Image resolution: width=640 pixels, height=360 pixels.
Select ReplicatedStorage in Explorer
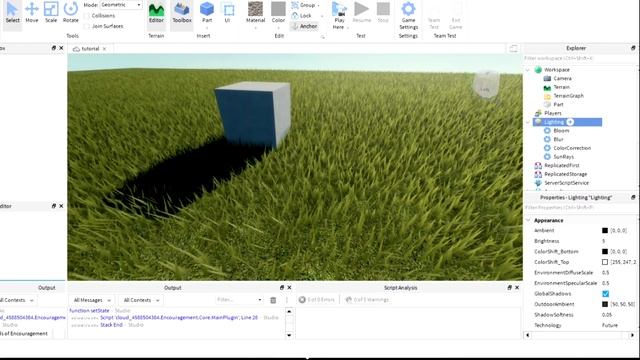coord(565,174)
